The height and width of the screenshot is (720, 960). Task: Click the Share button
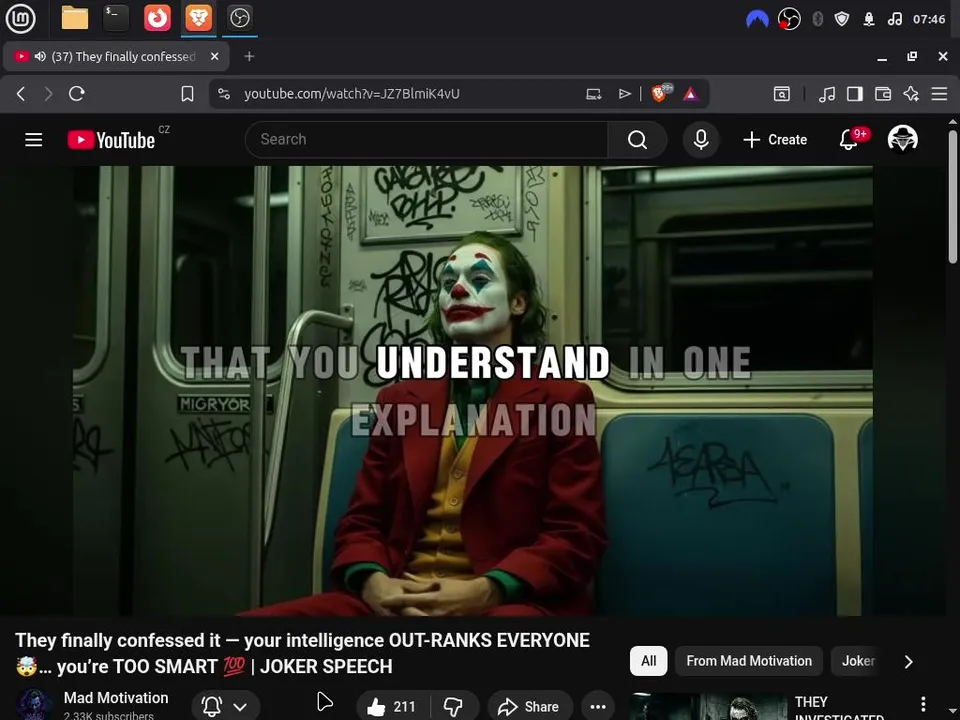(530, 707)
